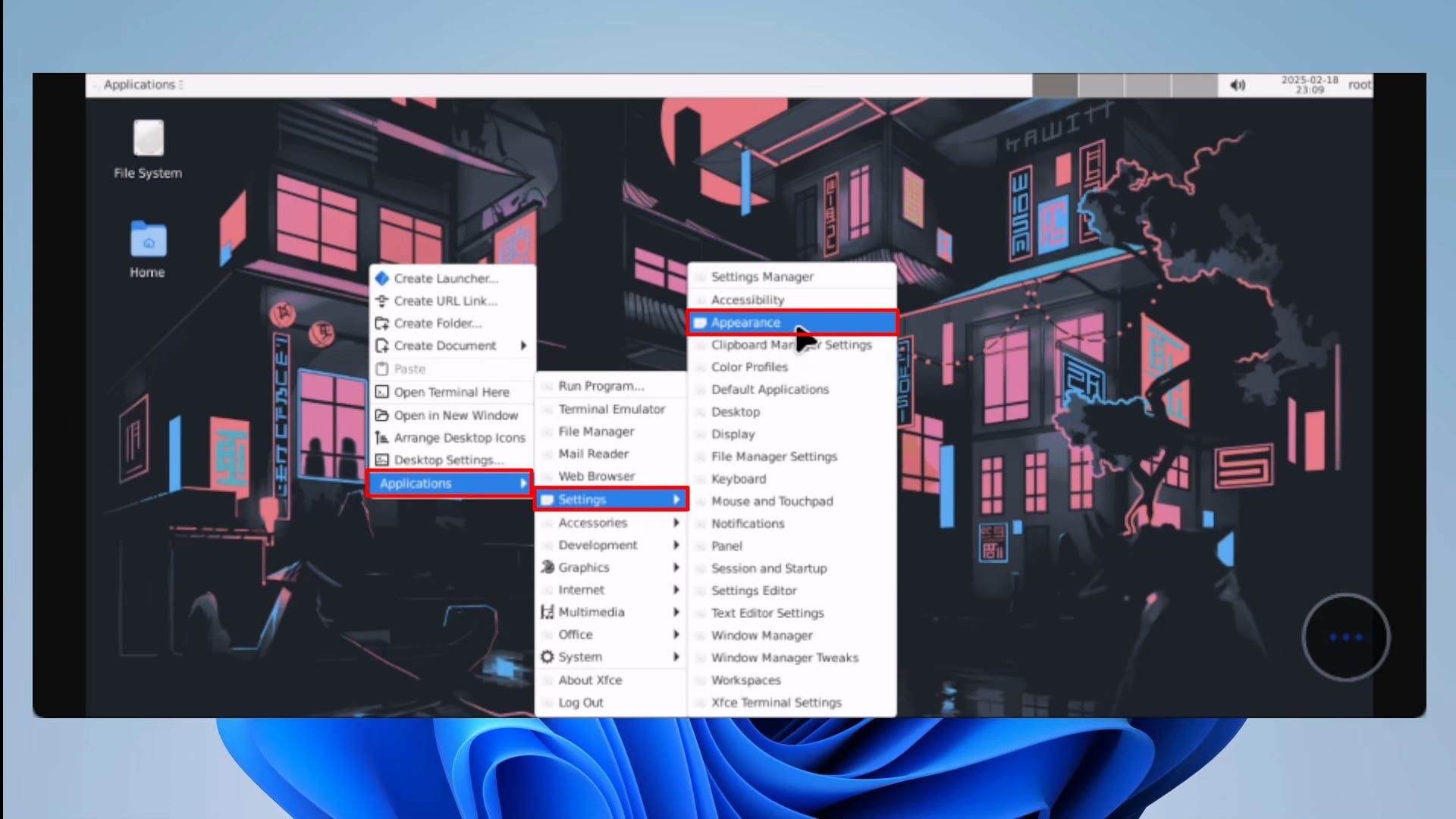Select Appearance in the Settings submenu
The image size is (1456, 819).
coord(745,322)
